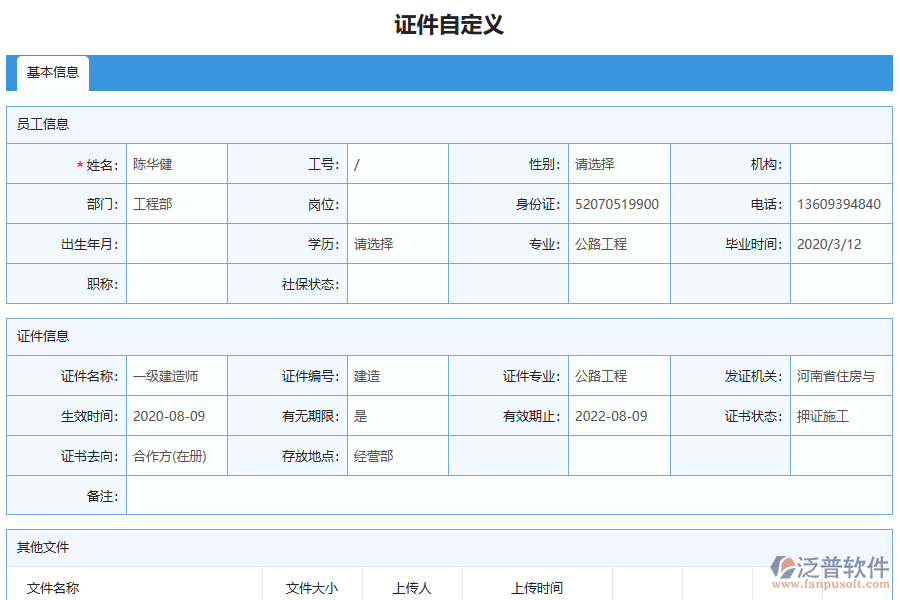Click the 毕业时间 date showing 2020/3/12
900x600 pixels.
(x=840, y=243)
